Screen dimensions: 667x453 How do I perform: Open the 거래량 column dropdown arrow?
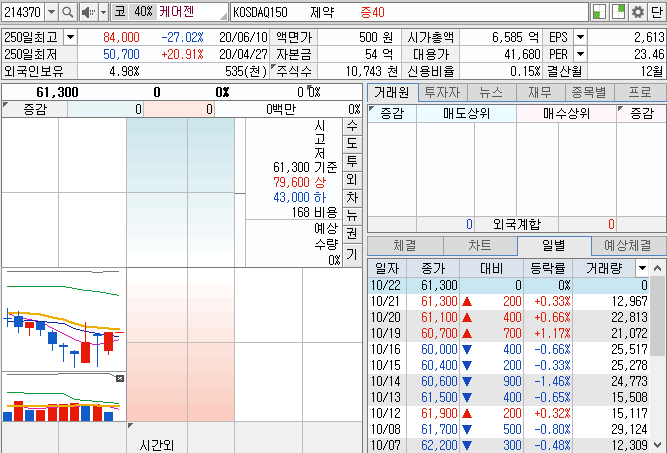(x=642, y=268)
